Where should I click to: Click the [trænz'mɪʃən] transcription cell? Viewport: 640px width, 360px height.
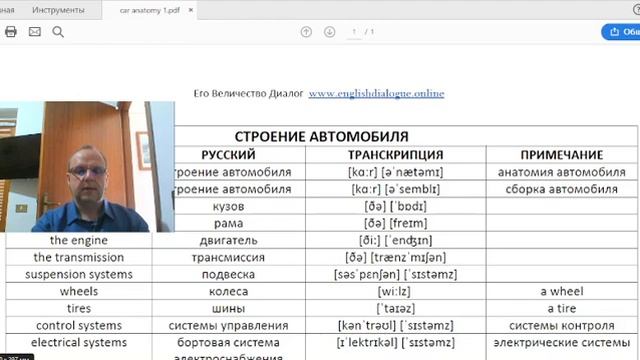(396, 257)
